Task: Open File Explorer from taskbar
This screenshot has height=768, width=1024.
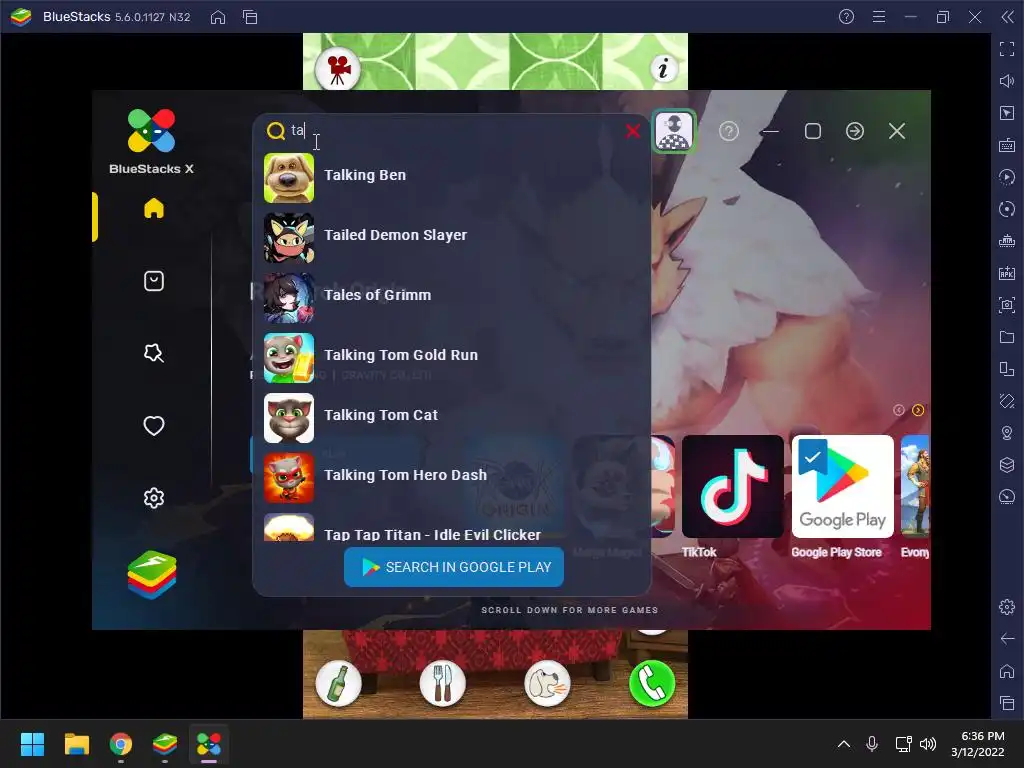Action: click(76, 744)
